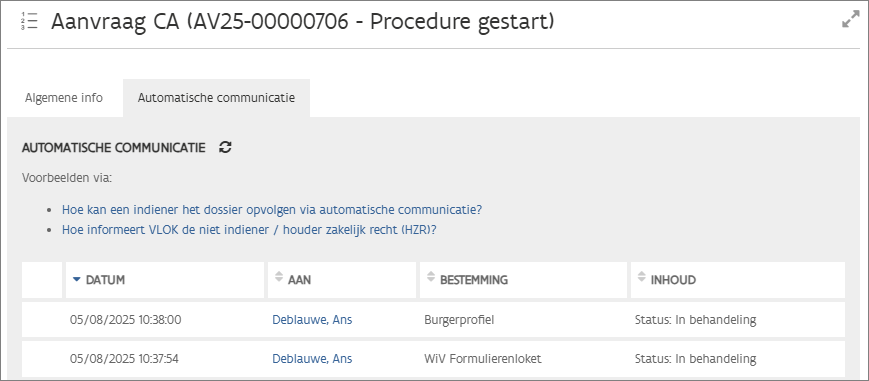Image resolution: width=869 pixels, height=381 pixels.
Task: Click the BESTEMMING column header label
Action: click(474, 280)
